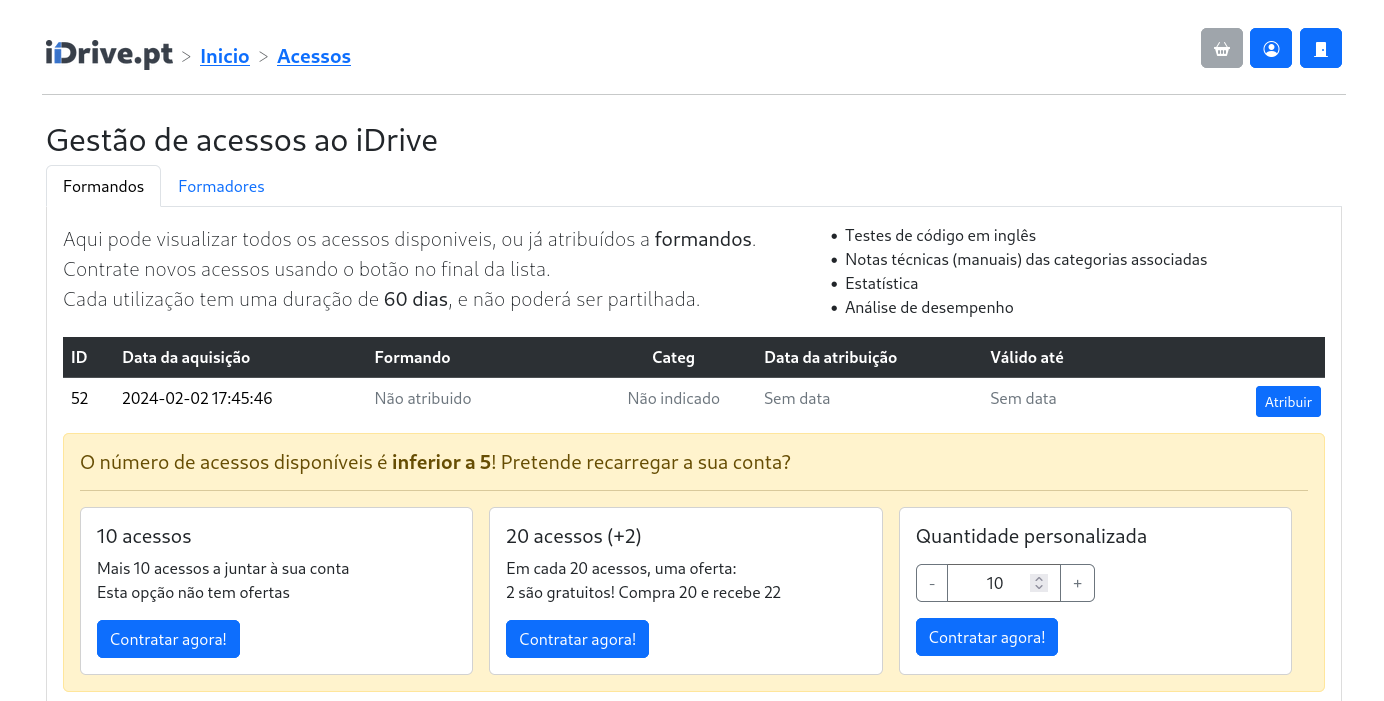Select the Formando cell showing Não atribuido
Screen dimensions: 1384x701
pyautogui.click(x=422, y=399)
